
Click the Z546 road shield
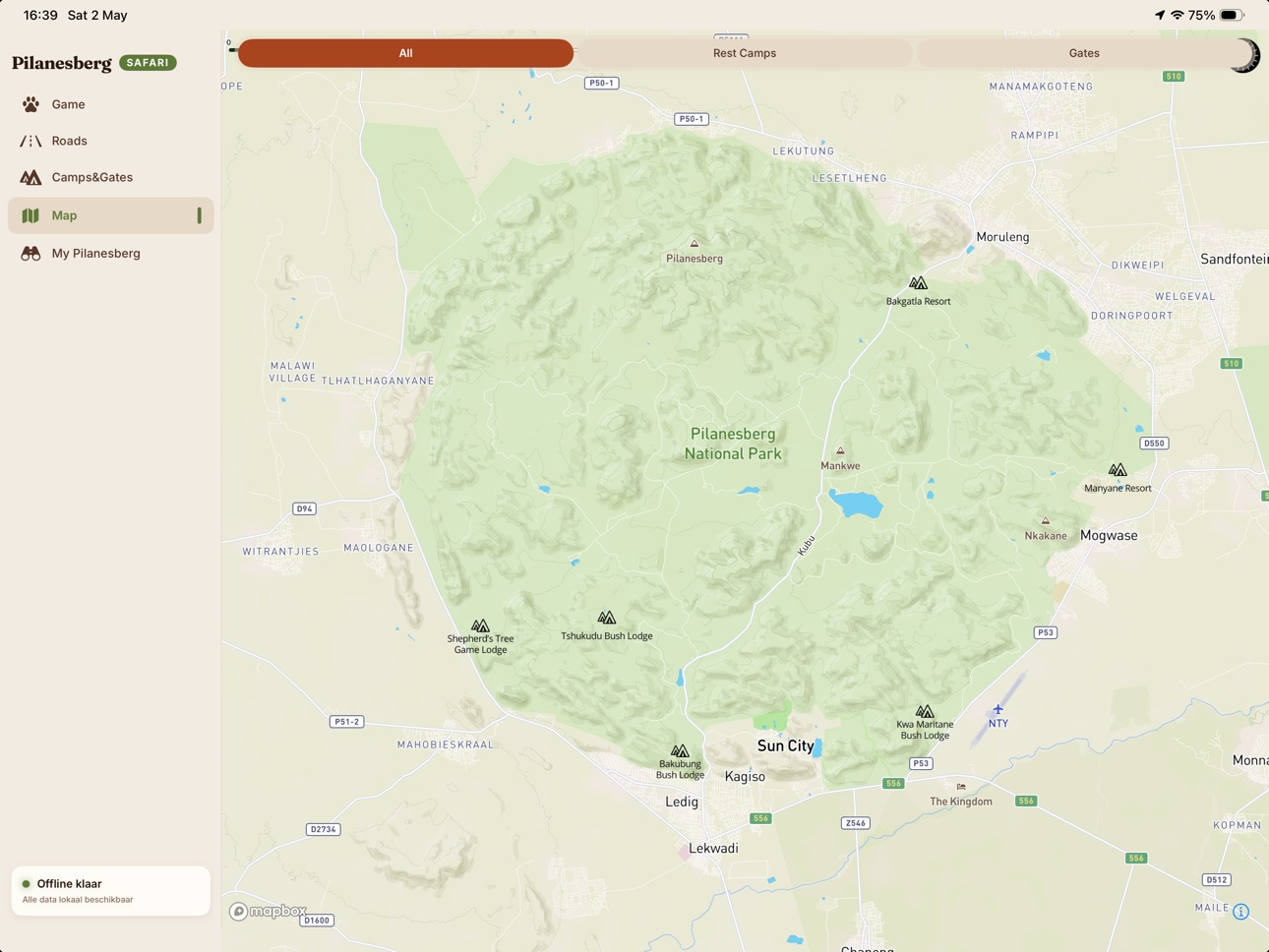(x=856, y=823)
